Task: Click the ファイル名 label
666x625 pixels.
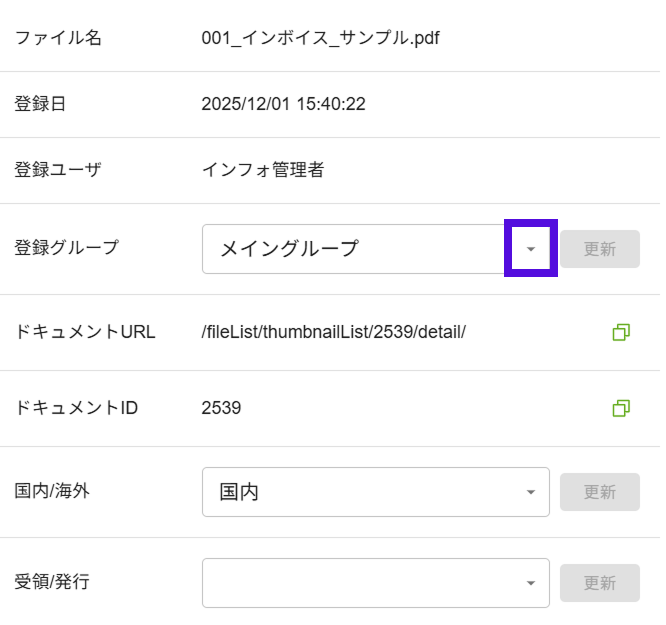Action: pyautogui.click(x=58, y=39)
